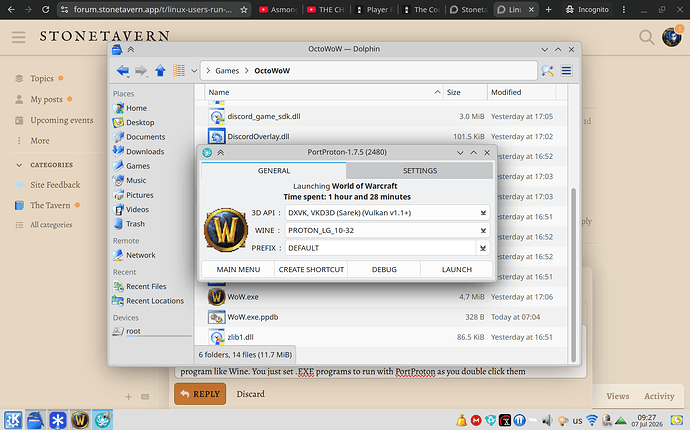This screenshot has height=430, width=690.
Task: Open Topics in forum sidebar
Action: pyautogui.click(x=42, y=78)
